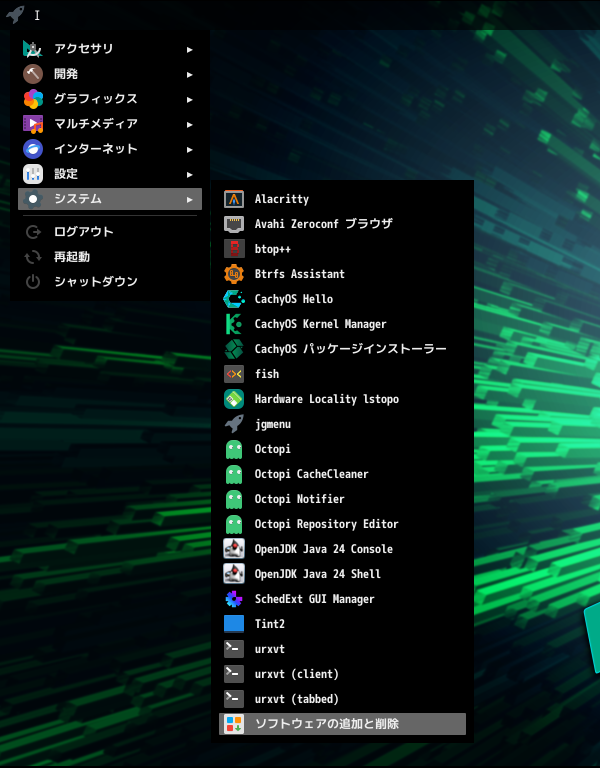Click the rocket launcher icon in panel

click(x=15, y=14)
